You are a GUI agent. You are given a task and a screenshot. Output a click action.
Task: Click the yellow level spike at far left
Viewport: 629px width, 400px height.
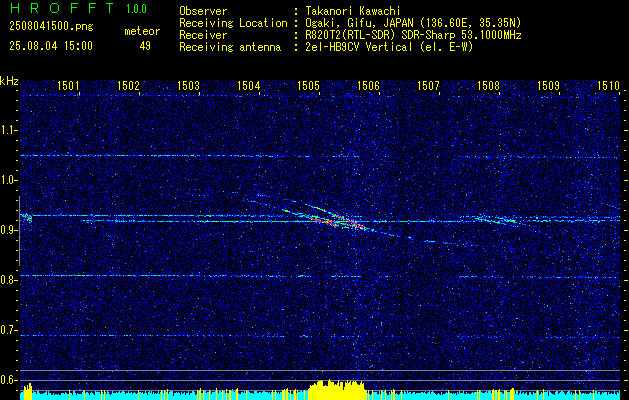coord(27,392)
